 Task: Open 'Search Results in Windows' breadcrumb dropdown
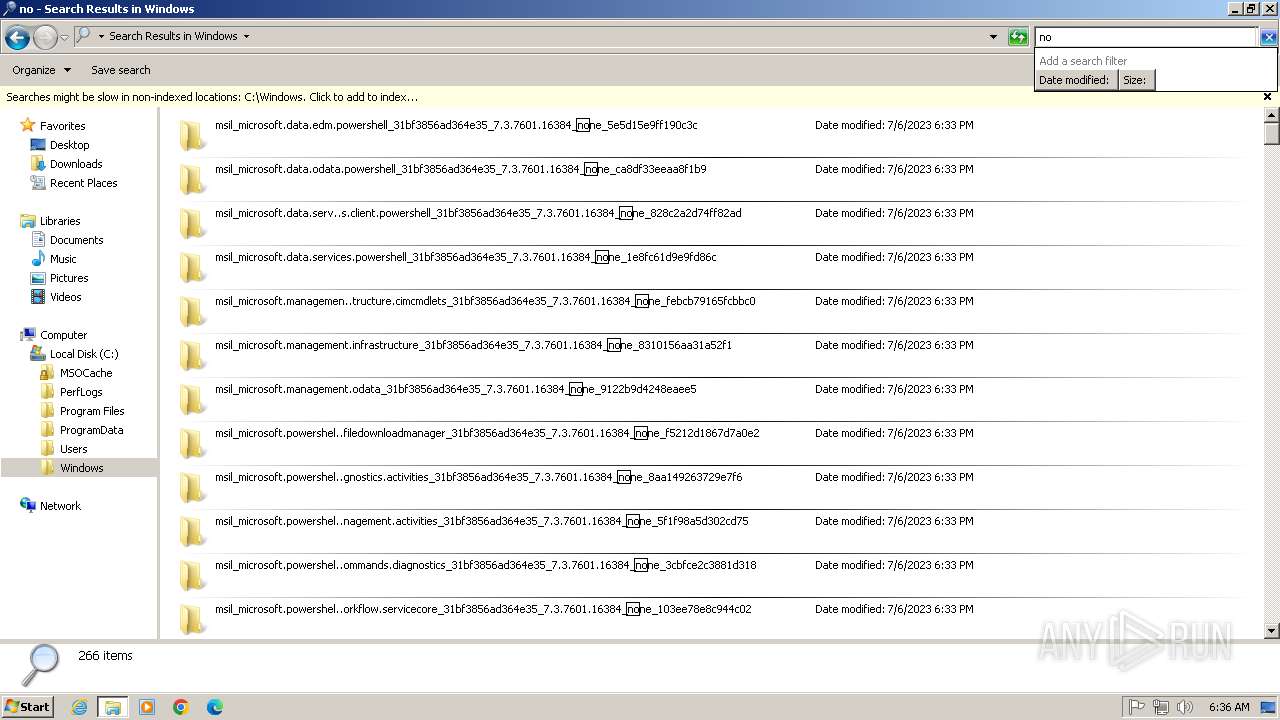(x=246, y=37)
